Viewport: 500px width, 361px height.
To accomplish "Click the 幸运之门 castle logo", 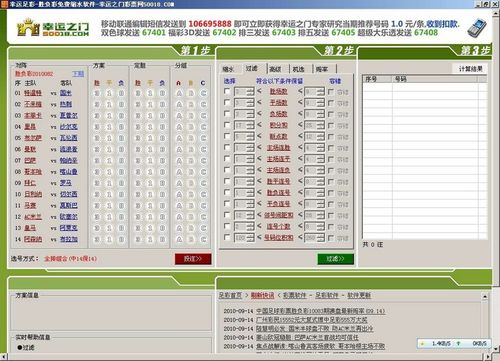I will tap(53, 28).
